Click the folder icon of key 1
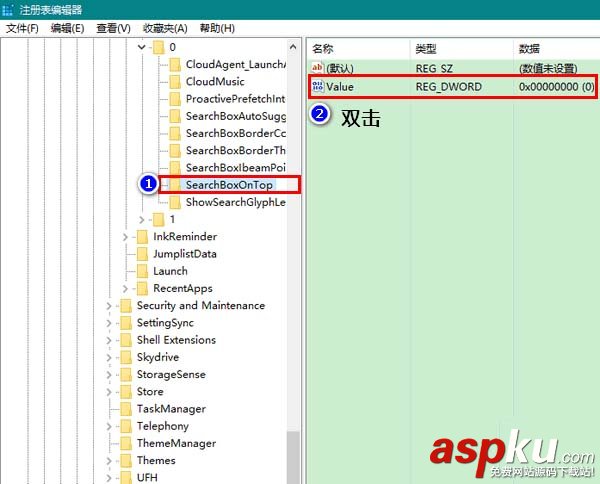This screenshot has height=484, width=600. click(158, 220)
